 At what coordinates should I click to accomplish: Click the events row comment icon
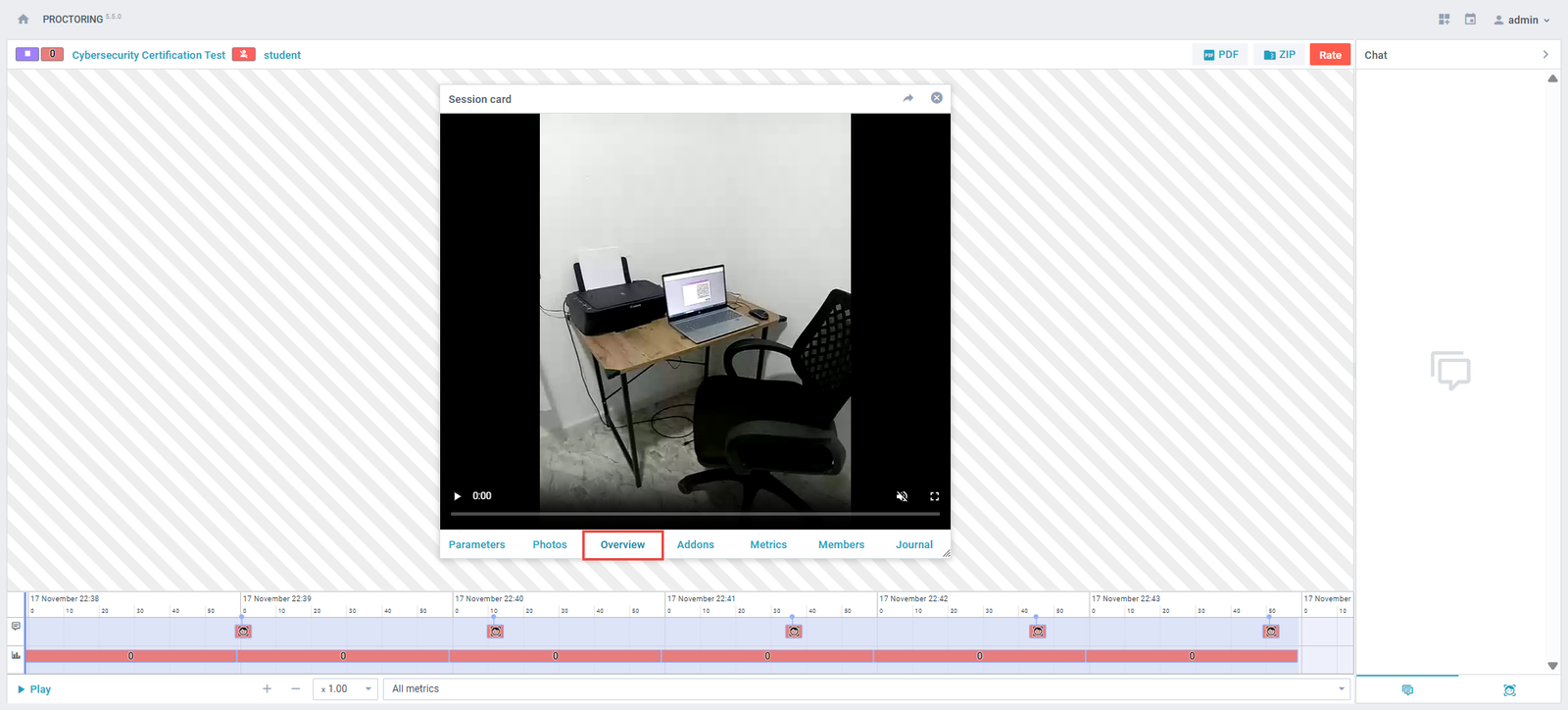click(16, 626)
